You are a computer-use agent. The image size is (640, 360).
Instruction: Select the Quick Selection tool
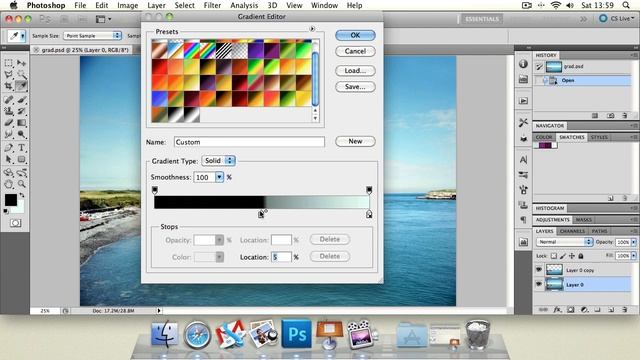(x=21, y=74)
